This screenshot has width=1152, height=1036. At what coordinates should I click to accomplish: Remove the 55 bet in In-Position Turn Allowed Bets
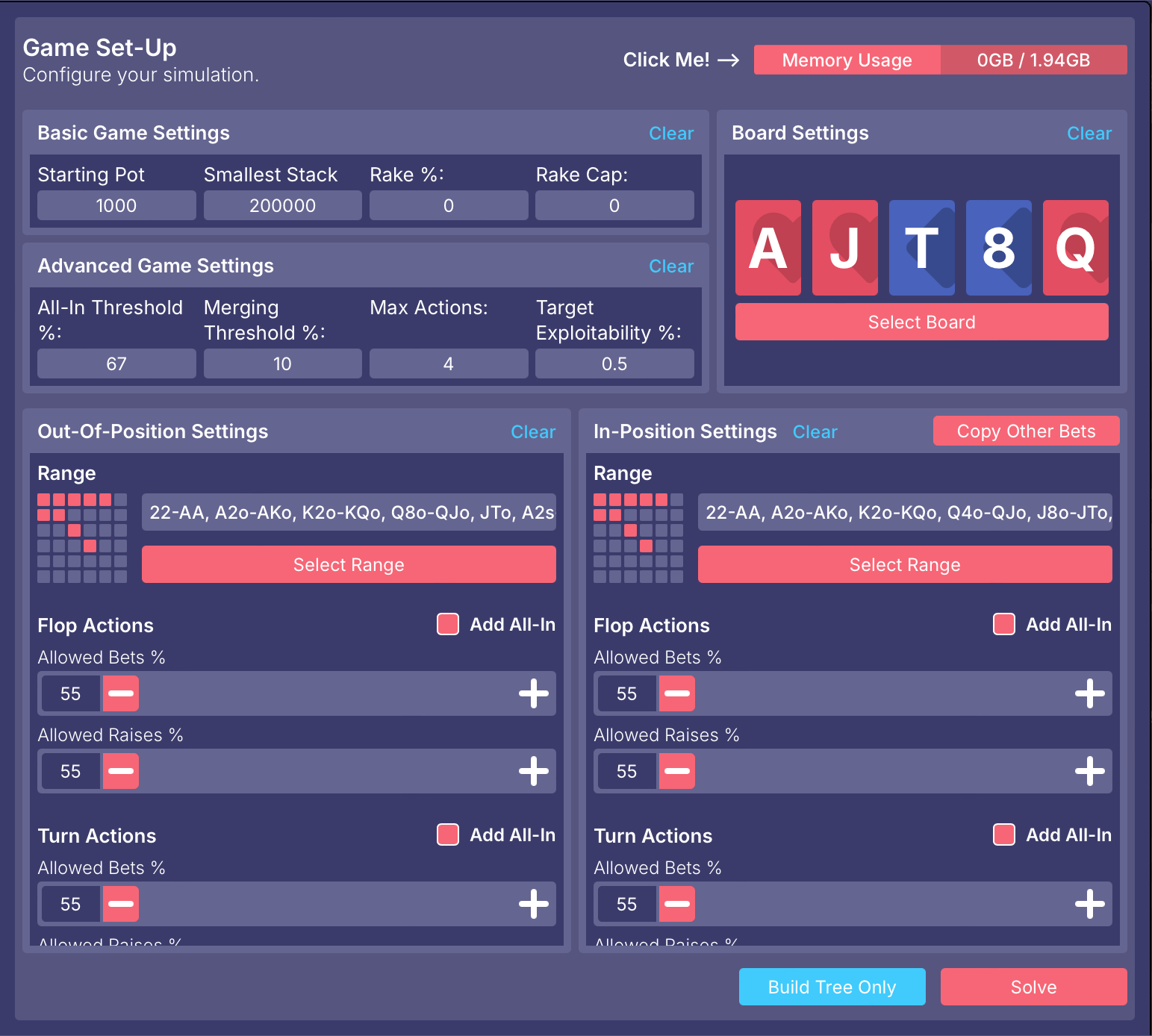(676, 904)
